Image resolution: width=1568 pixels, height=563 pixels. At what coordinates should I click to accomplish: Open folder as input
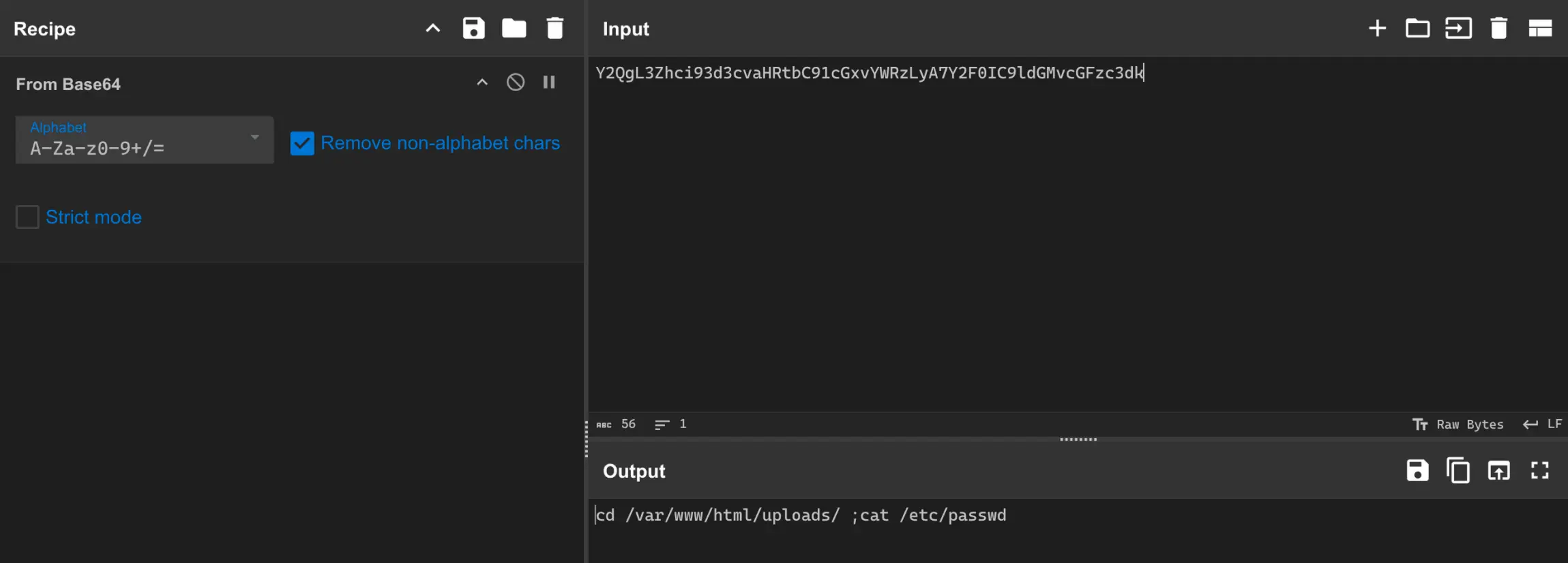(x=1417, y=29)
